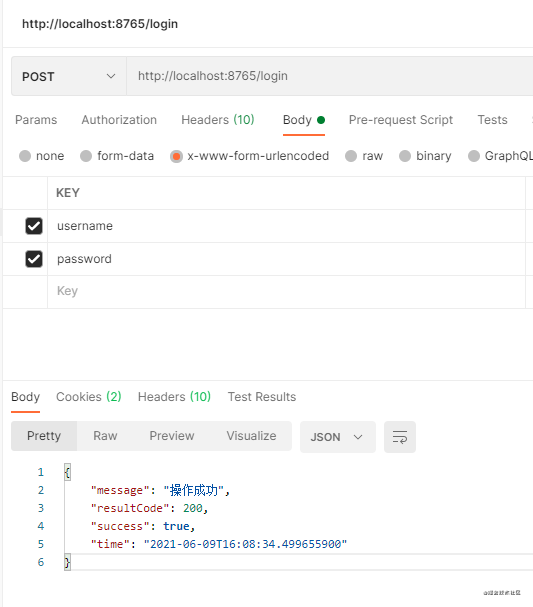The image size is (533, 607).
Task: Uncheck the password parameter checkbox
Action: click(x=34, y=259)
